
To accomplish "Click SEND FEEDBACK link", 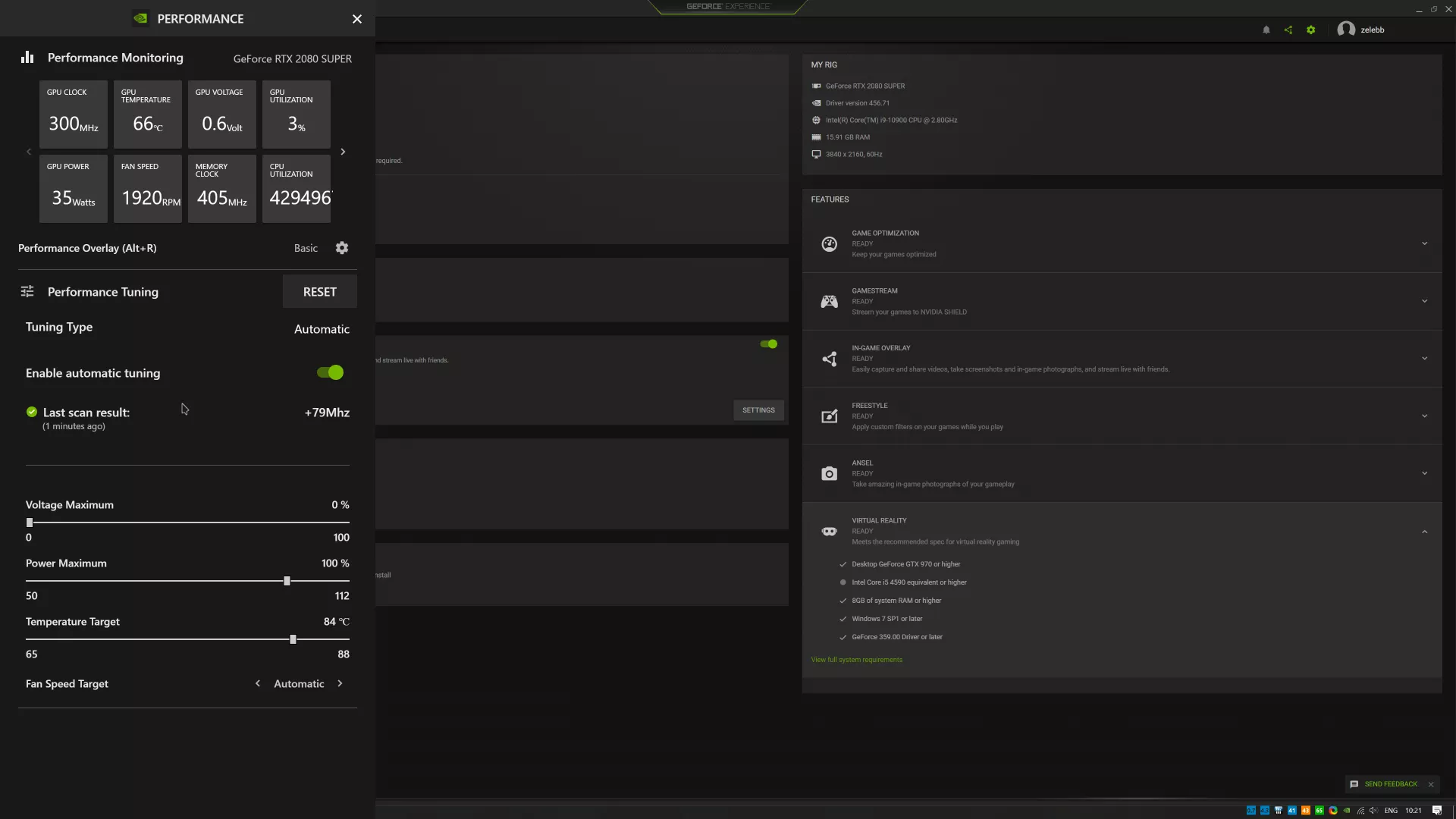I will [1391, 784].
